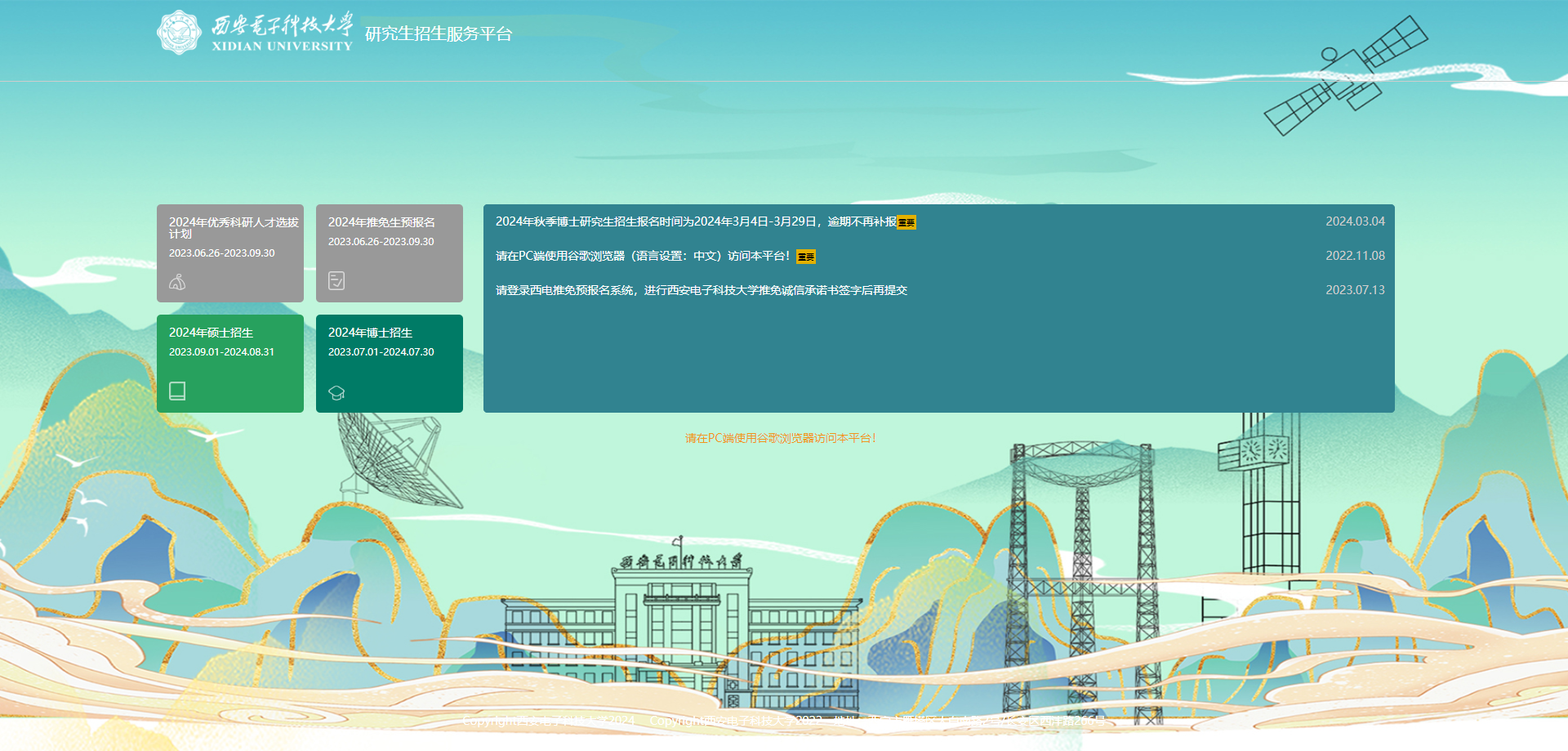This screenshot has width=1568, height=751.
Task: Click the book icon in 2024年硕士招生 card
Action: pyautogui.click(x=177, y=391)
